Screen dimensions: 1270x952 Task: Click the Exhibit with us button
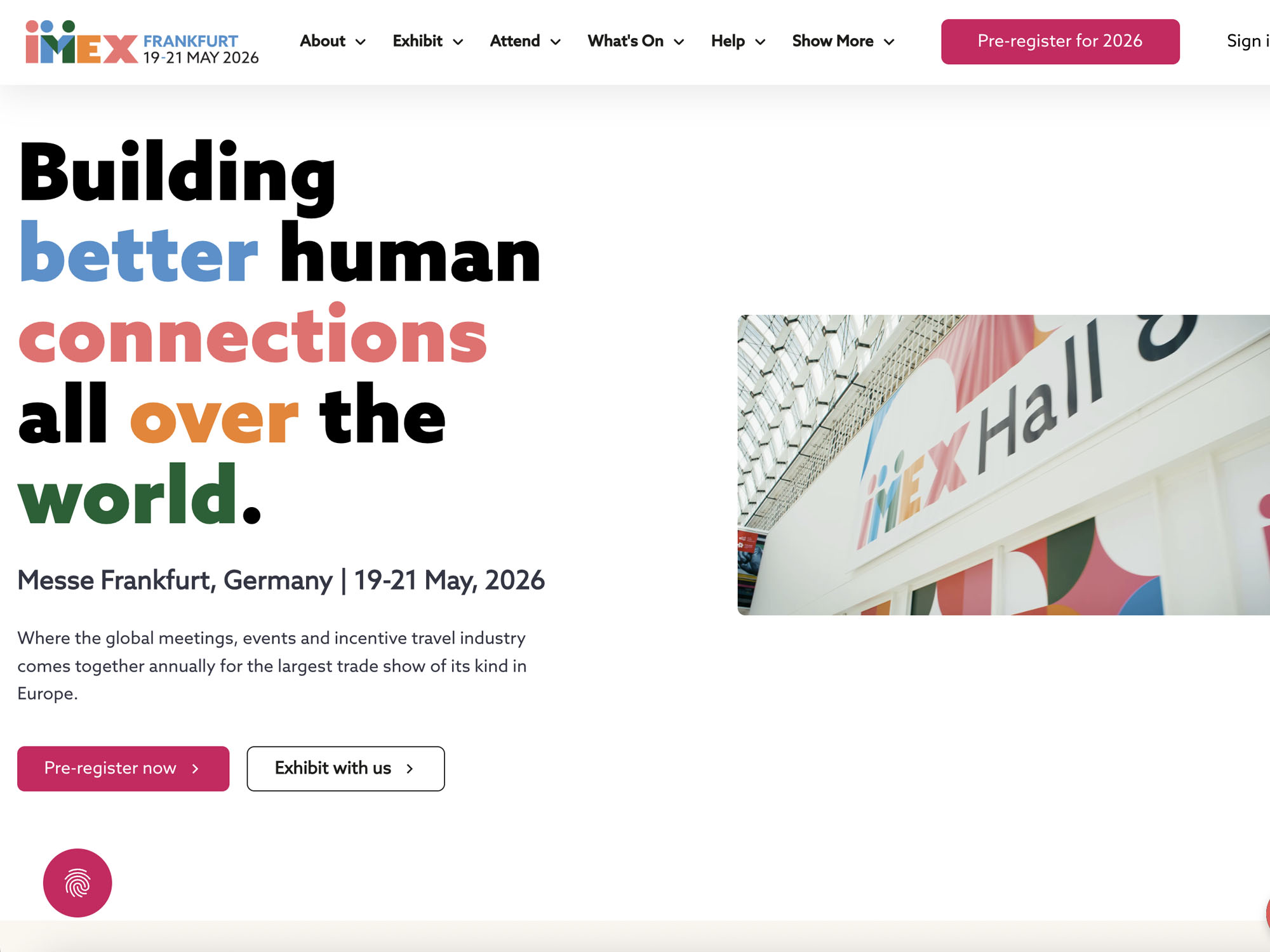click(345, 769)
